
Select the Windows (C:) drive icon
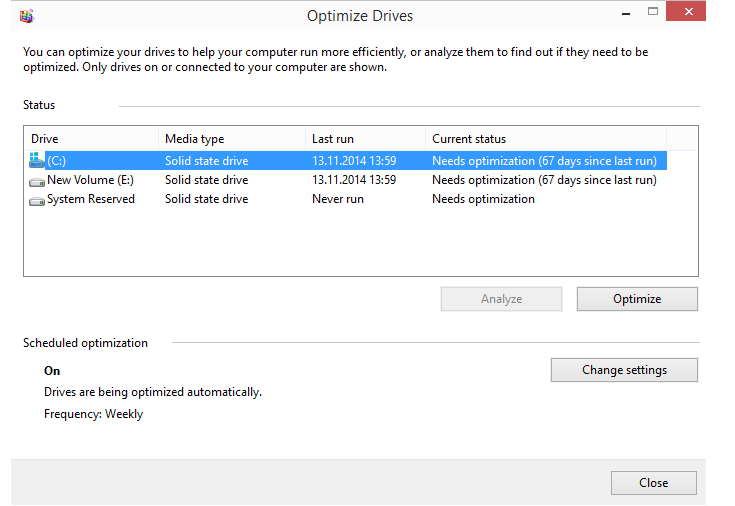pyautogui.click(x=37, y=160)
